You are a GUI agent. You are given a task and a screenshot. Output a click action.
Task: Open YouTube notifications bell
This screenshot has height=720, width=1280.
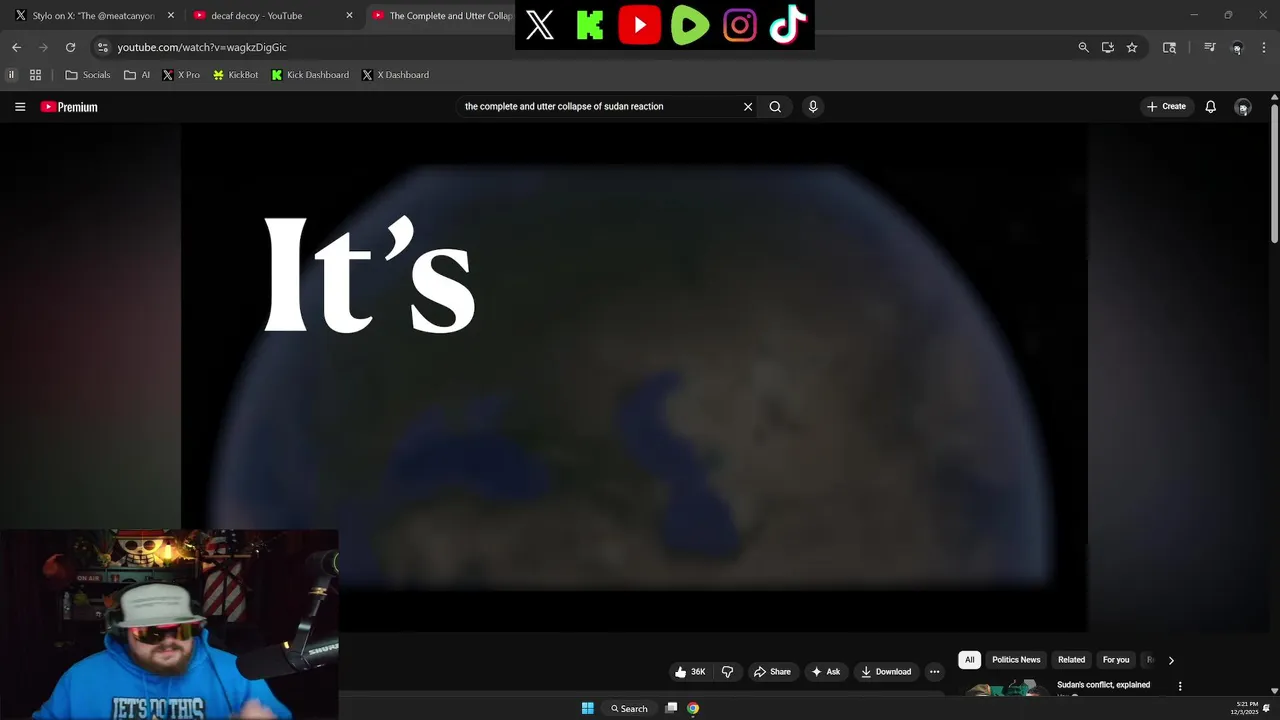point(1210,107)
